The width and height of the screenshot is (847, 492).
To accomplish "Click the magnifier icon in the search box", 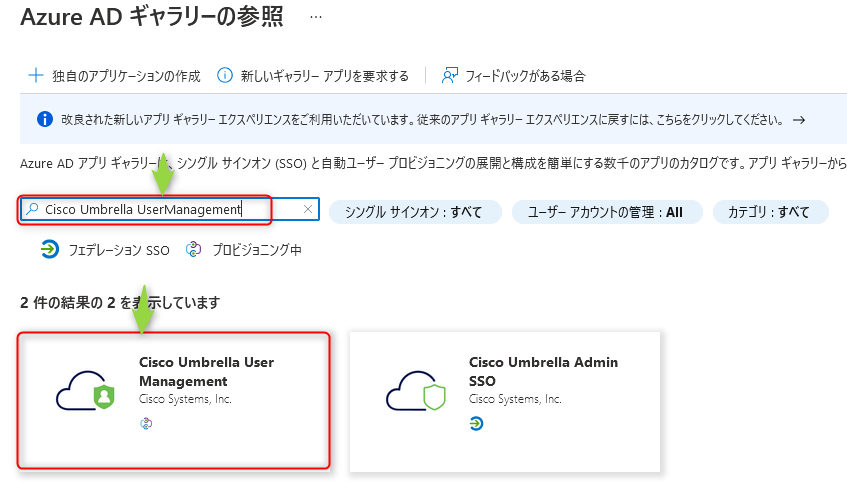I will (32, 209).
